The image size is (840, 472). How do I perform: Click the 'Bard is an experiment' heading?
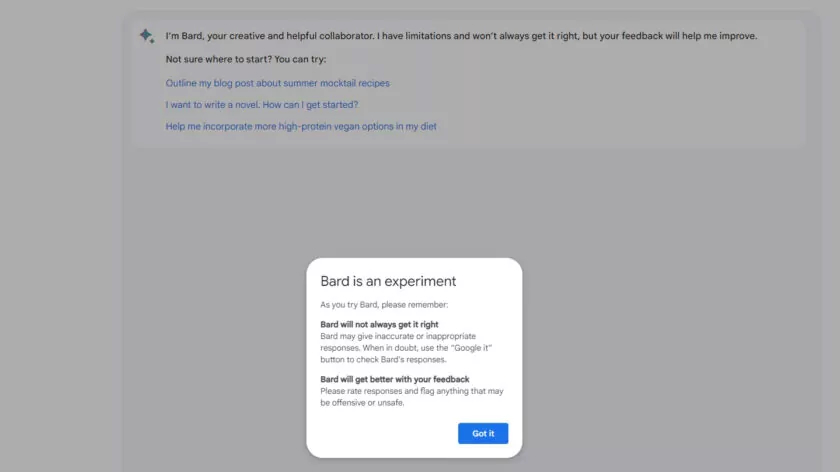[x=388, y=281]
